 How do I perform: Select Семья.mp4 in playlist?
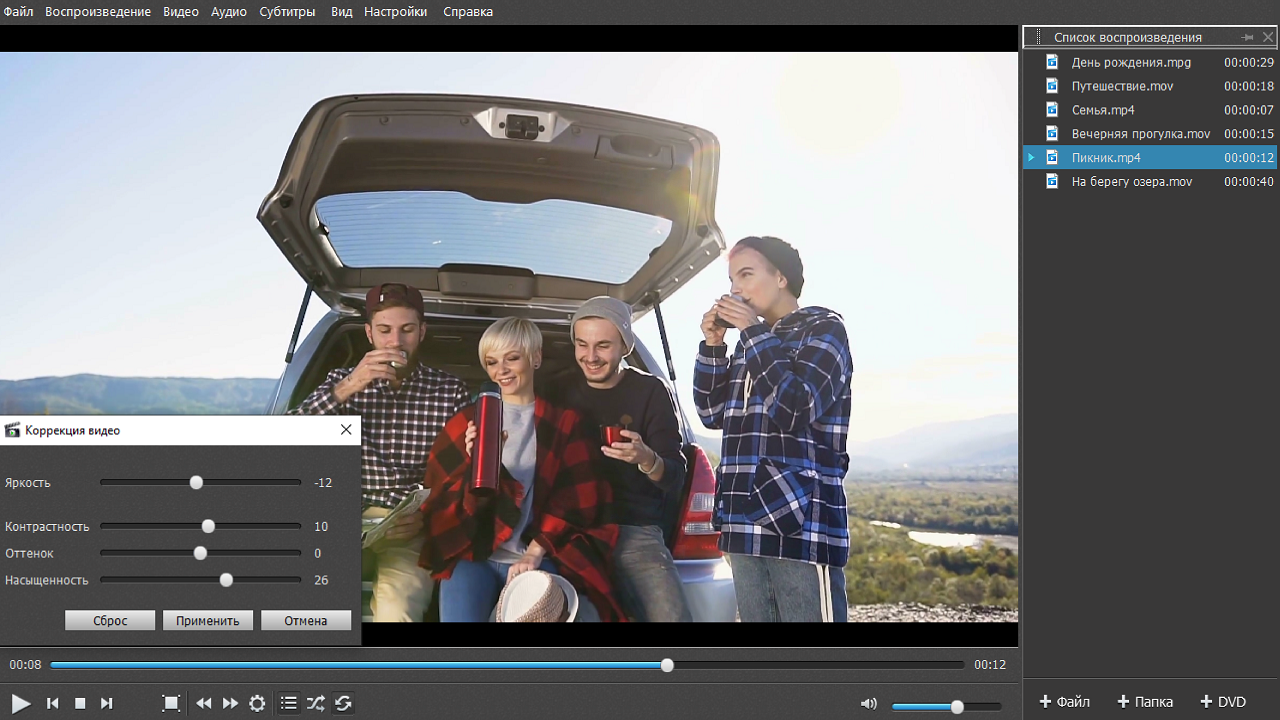1150,110
